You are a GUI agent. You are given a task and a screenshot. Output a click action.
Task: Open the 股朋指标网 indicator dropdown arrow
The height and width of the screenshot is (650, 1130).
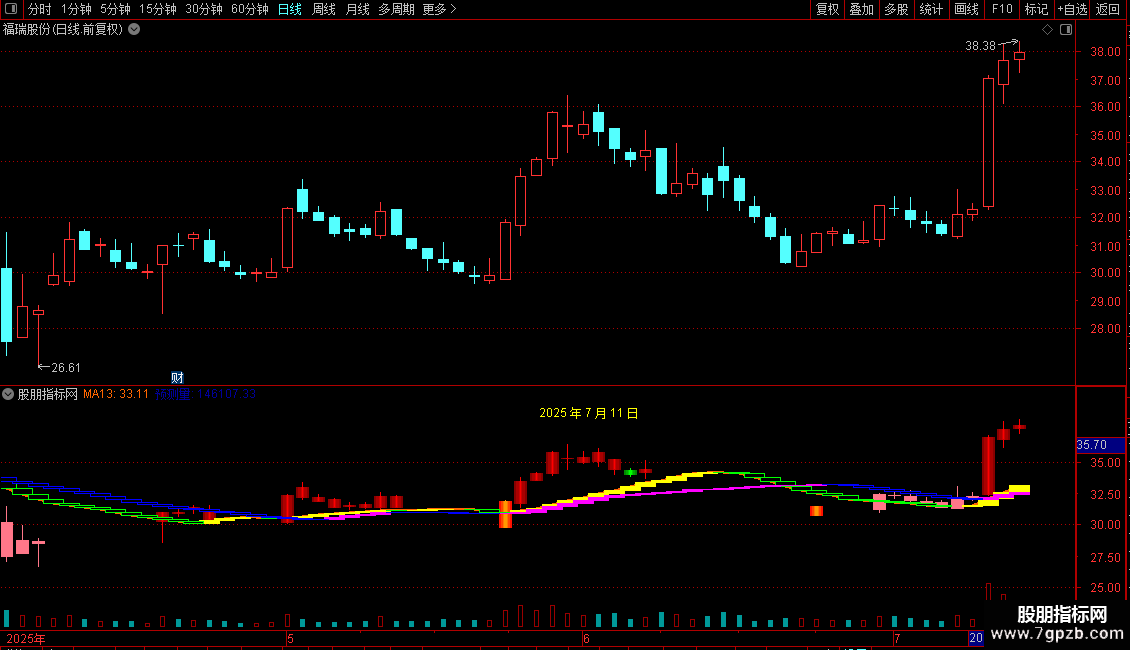tap(8, 394)
